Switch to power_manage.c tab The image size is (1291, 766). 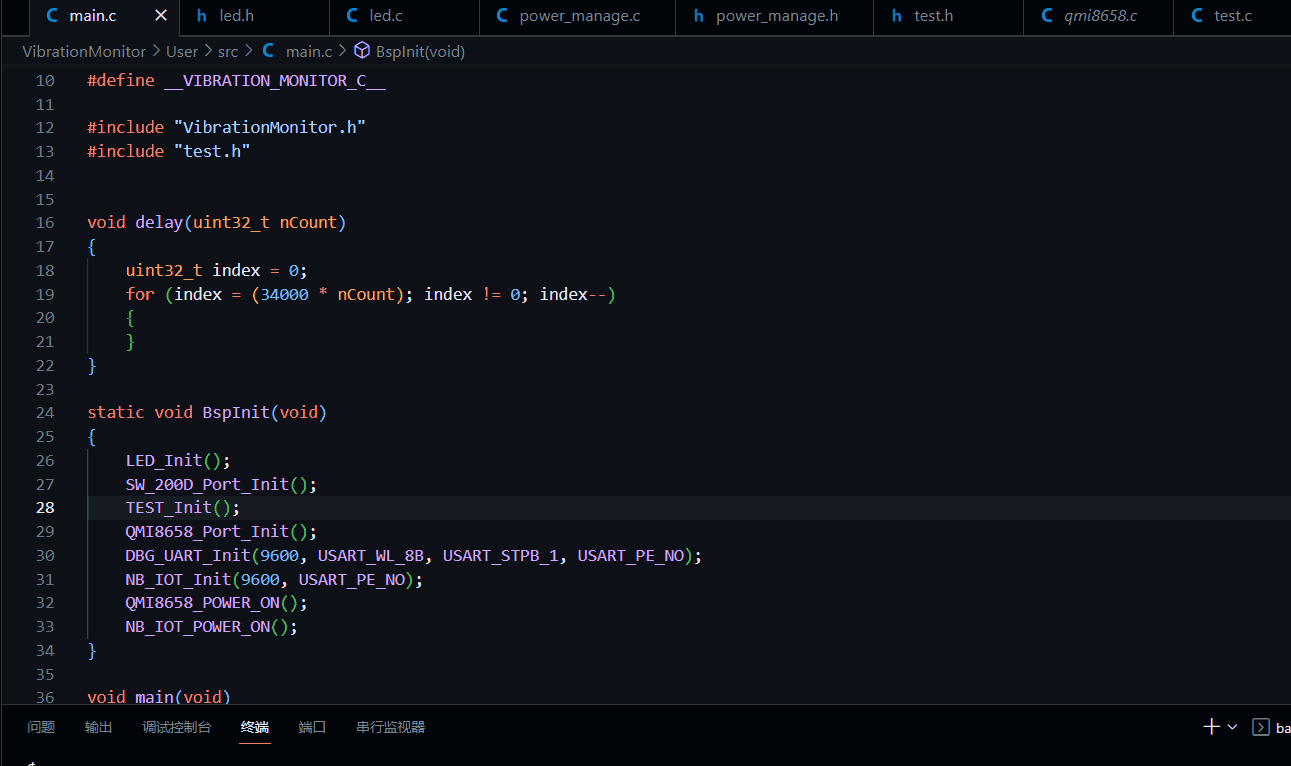coord(577,16)
